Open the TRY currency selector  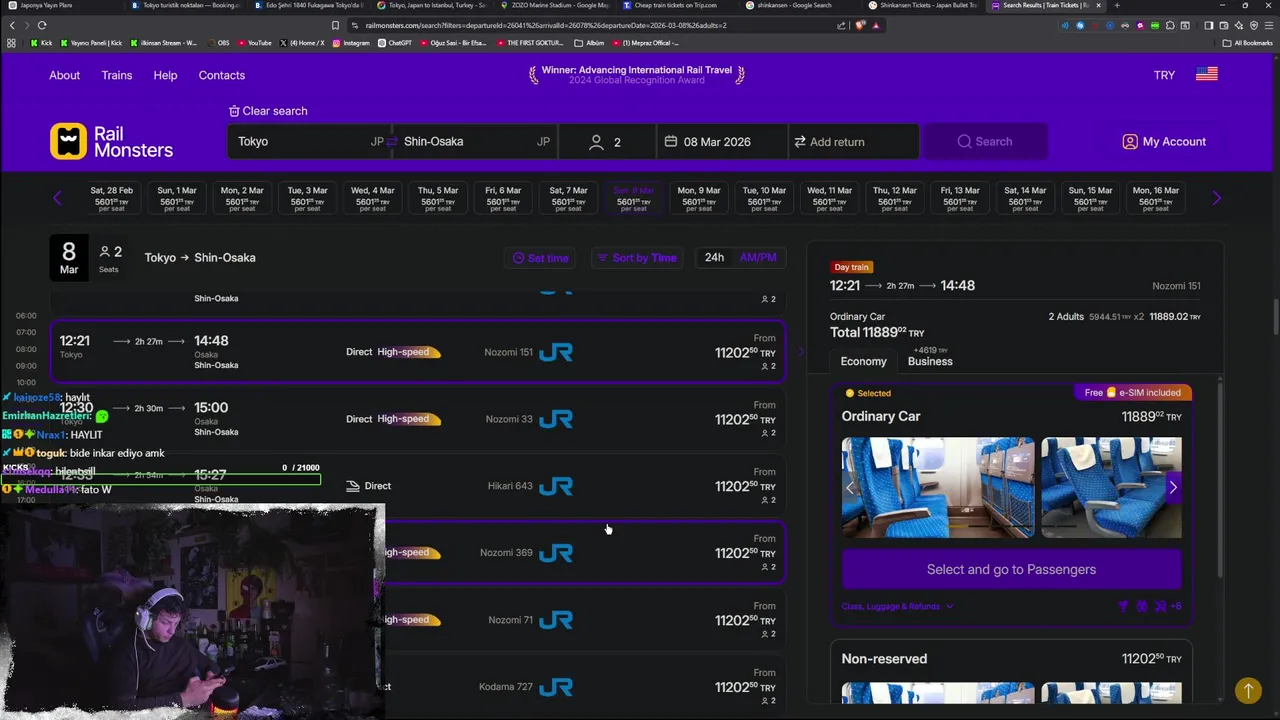1164,75
